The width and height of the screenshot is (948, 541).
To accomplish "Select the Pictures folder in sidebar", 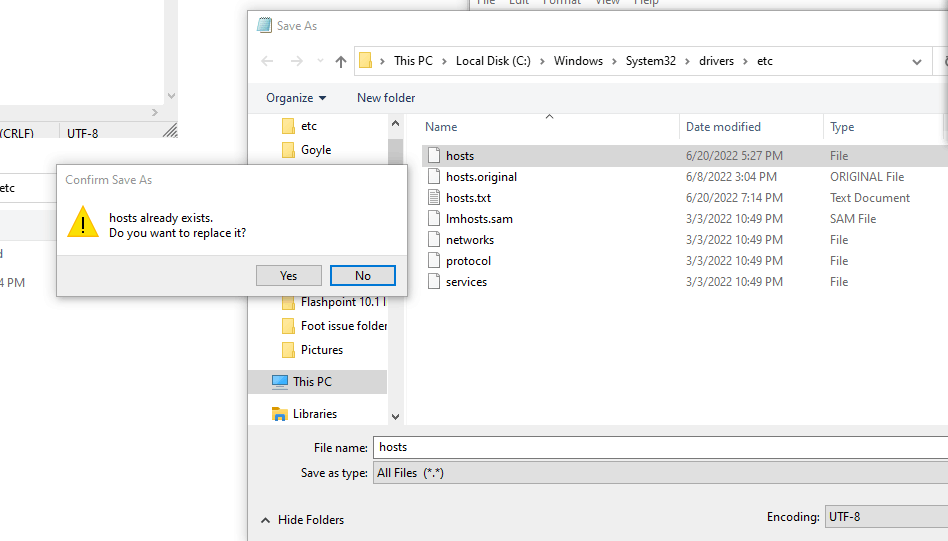I will [322, 350].
